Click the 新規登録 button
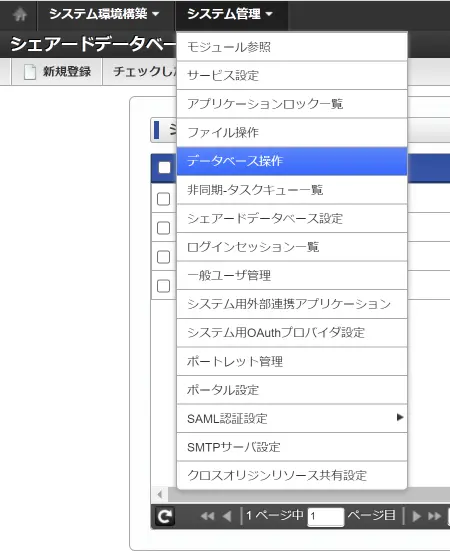 click(x=57, y=72)
